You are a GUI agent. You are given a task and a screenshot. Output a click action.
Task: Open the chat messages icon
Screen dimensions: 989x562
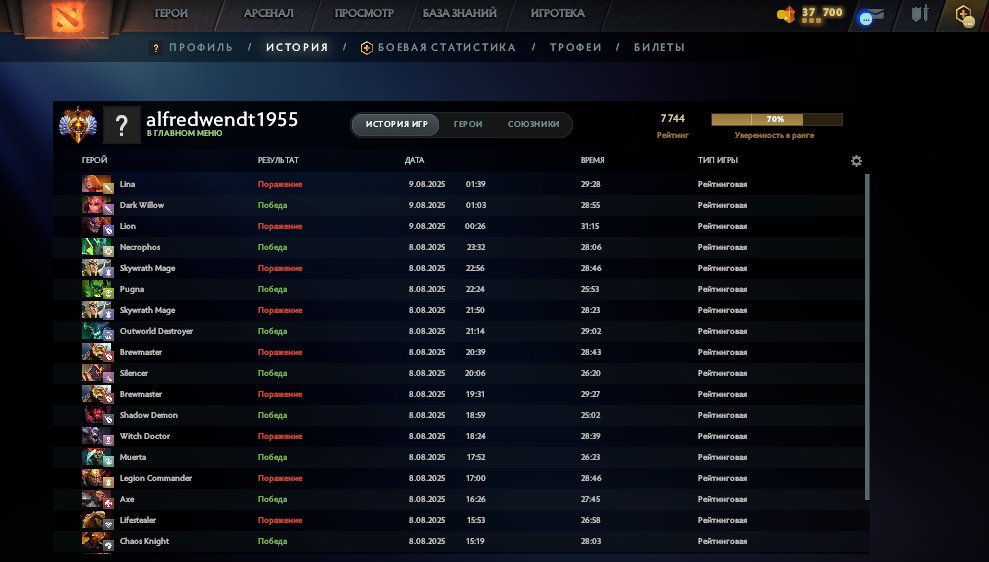(871, 16)
